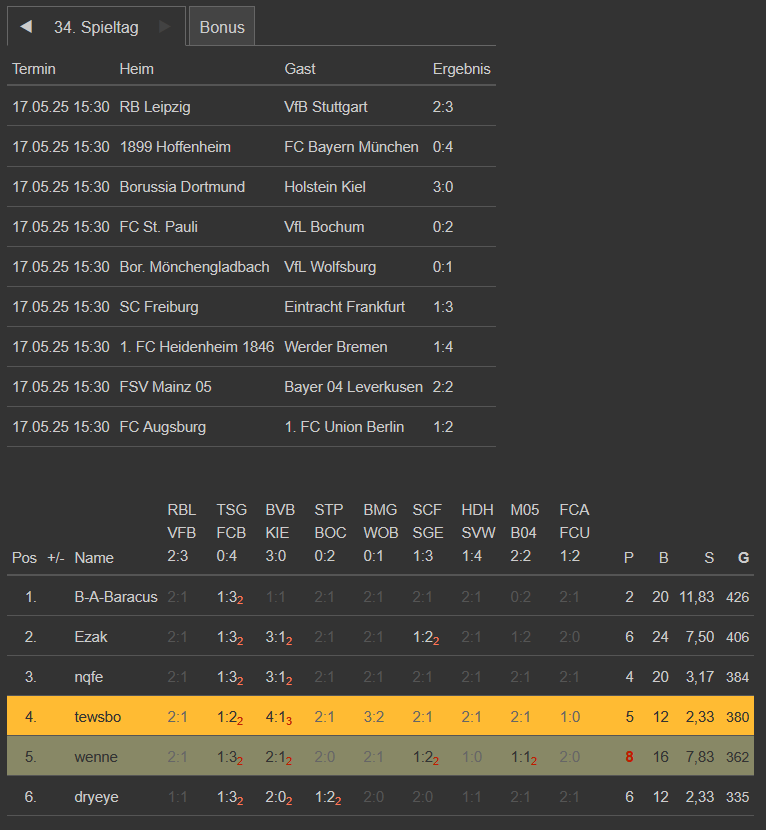
Task: Click Borussia Dortmund home team entry
Action: 182,187
